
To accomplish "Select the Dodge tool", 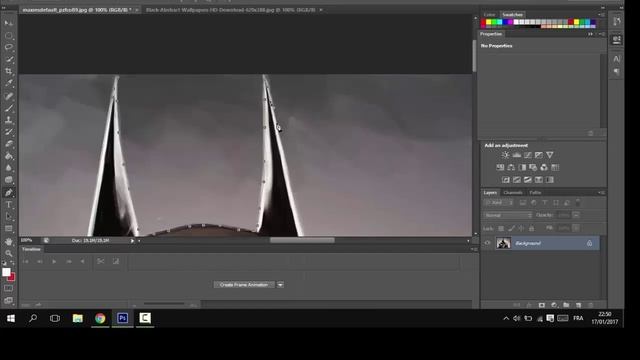I will point(9,180).
